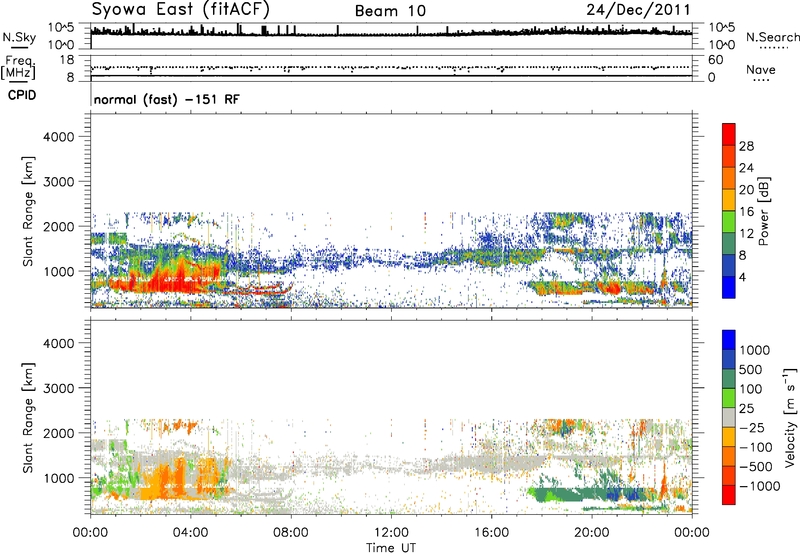Click the '1000' velocity scale value
The height and width of the screenshot is (554, 800).
[754, 350]
